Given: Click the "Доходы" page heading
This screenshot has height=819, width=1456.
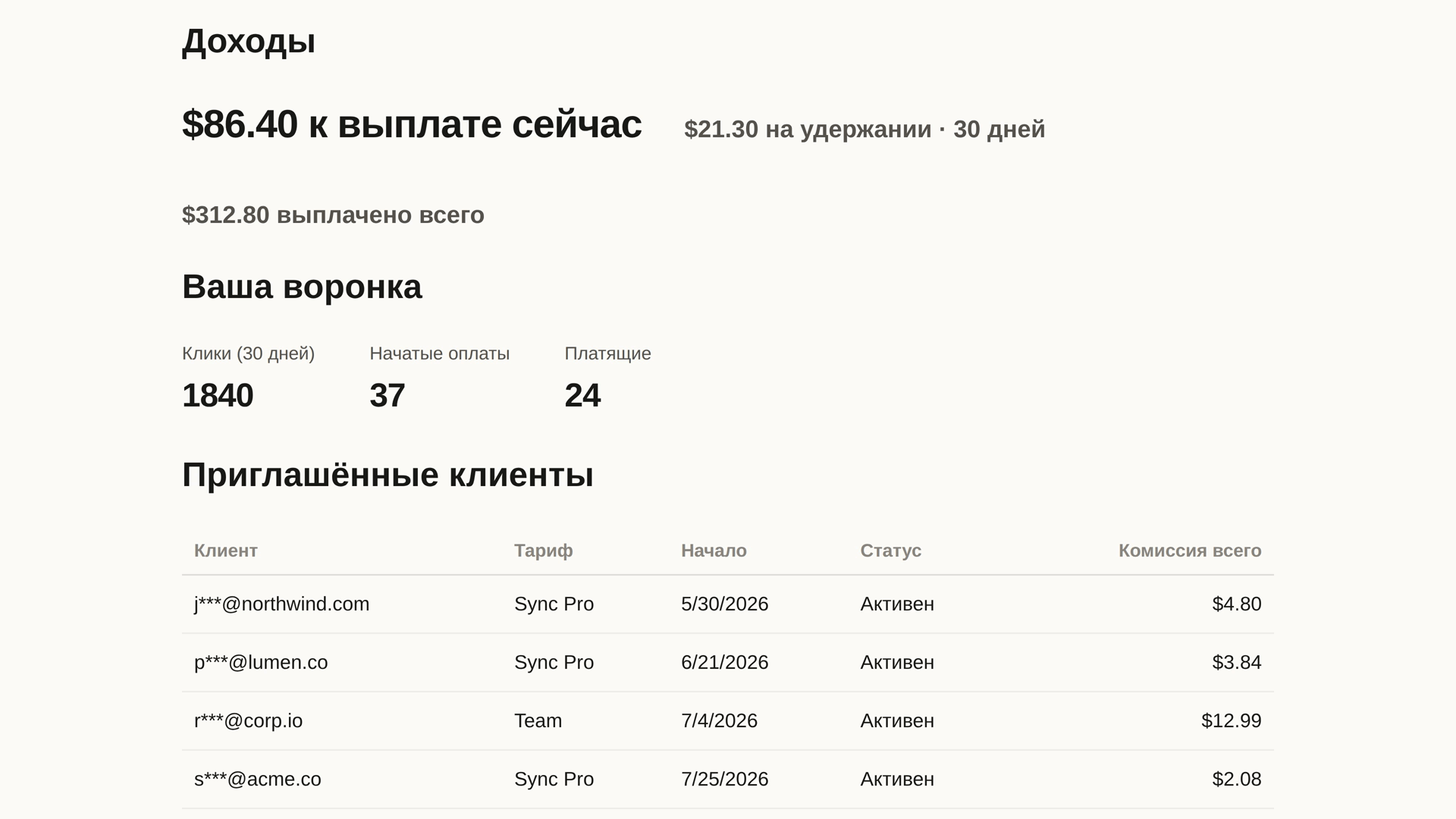Looking at the screenshot, I should pyautogui.click(x=249, y=41).
